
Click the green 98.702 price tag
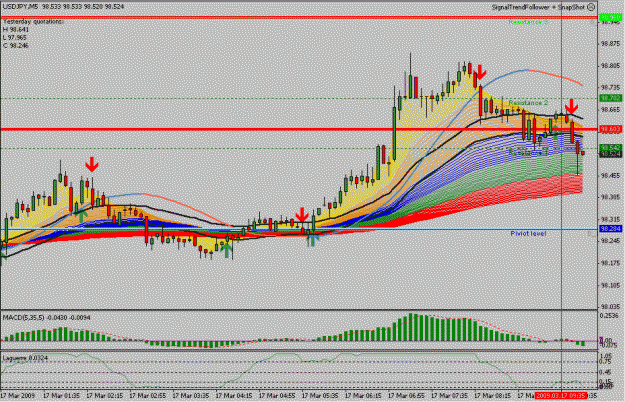[610, 98]
